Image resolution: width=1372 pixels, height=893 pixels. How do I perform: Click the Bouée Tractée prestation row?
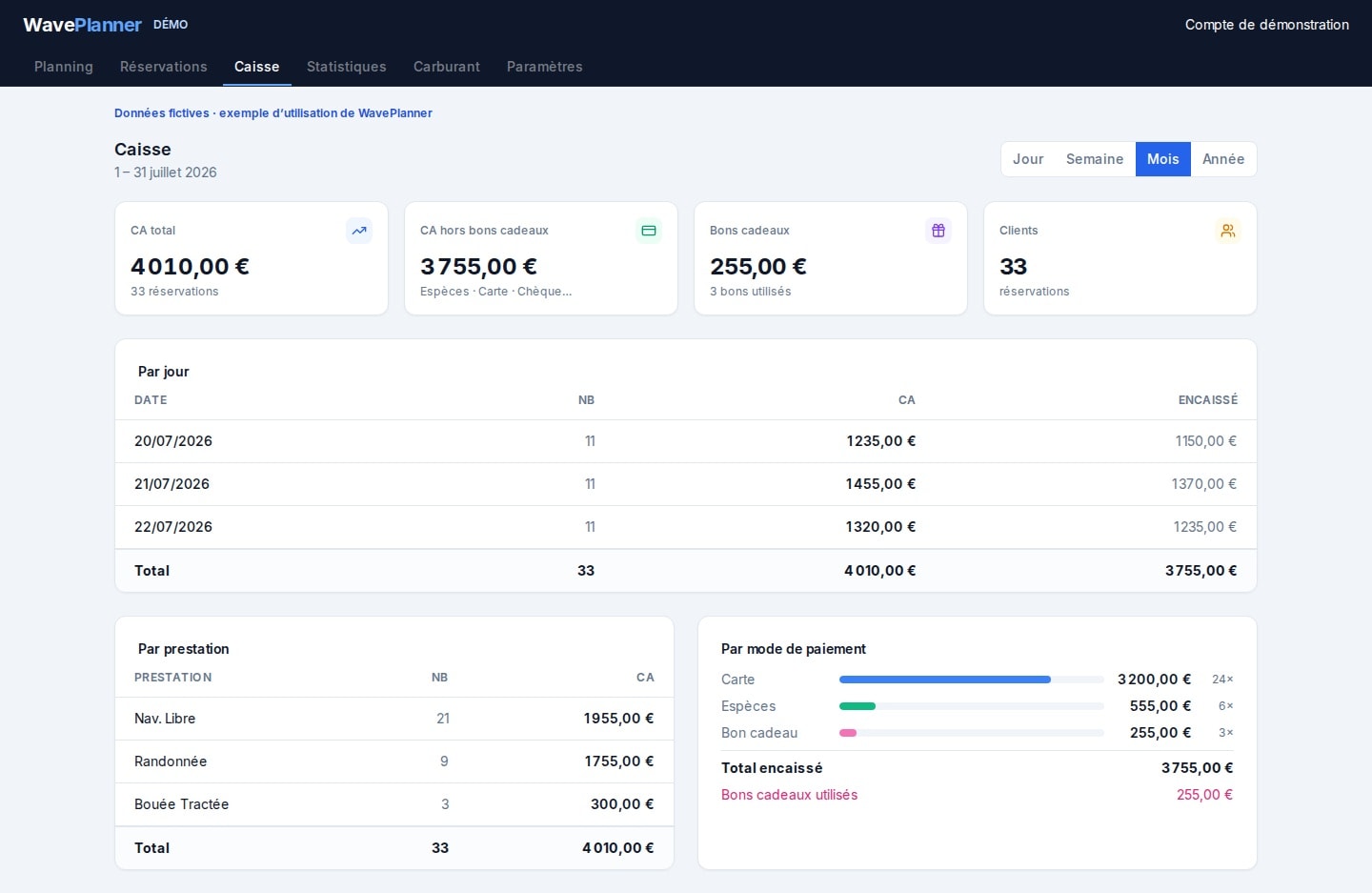click(x=394, y=804)
